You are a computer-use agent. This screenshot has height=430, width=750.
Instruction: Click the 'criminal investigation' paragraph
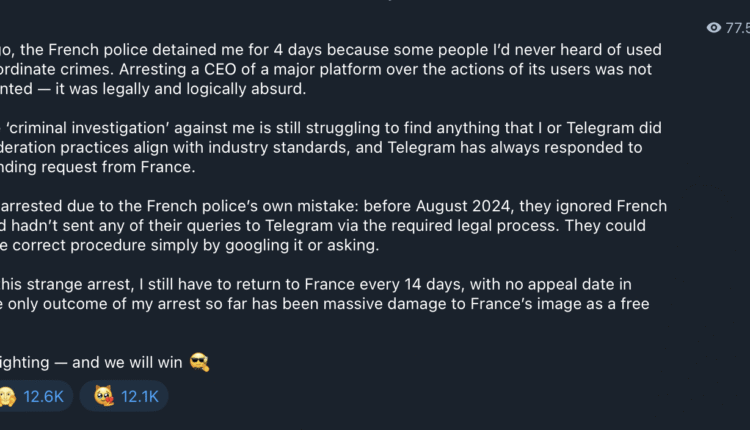coord(330,147)
